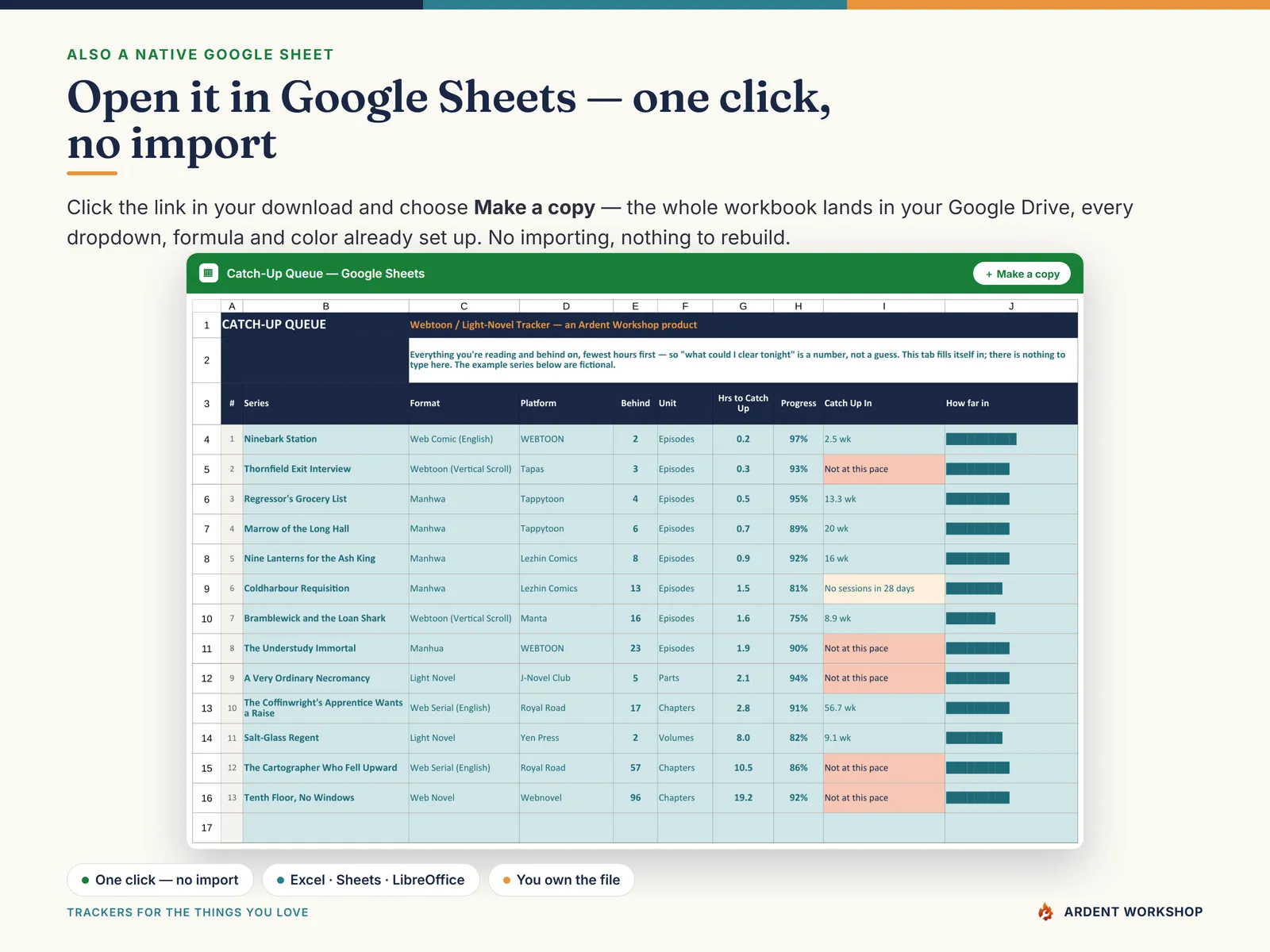Click the Hrs to Catch Up heading

click(743, 403)
